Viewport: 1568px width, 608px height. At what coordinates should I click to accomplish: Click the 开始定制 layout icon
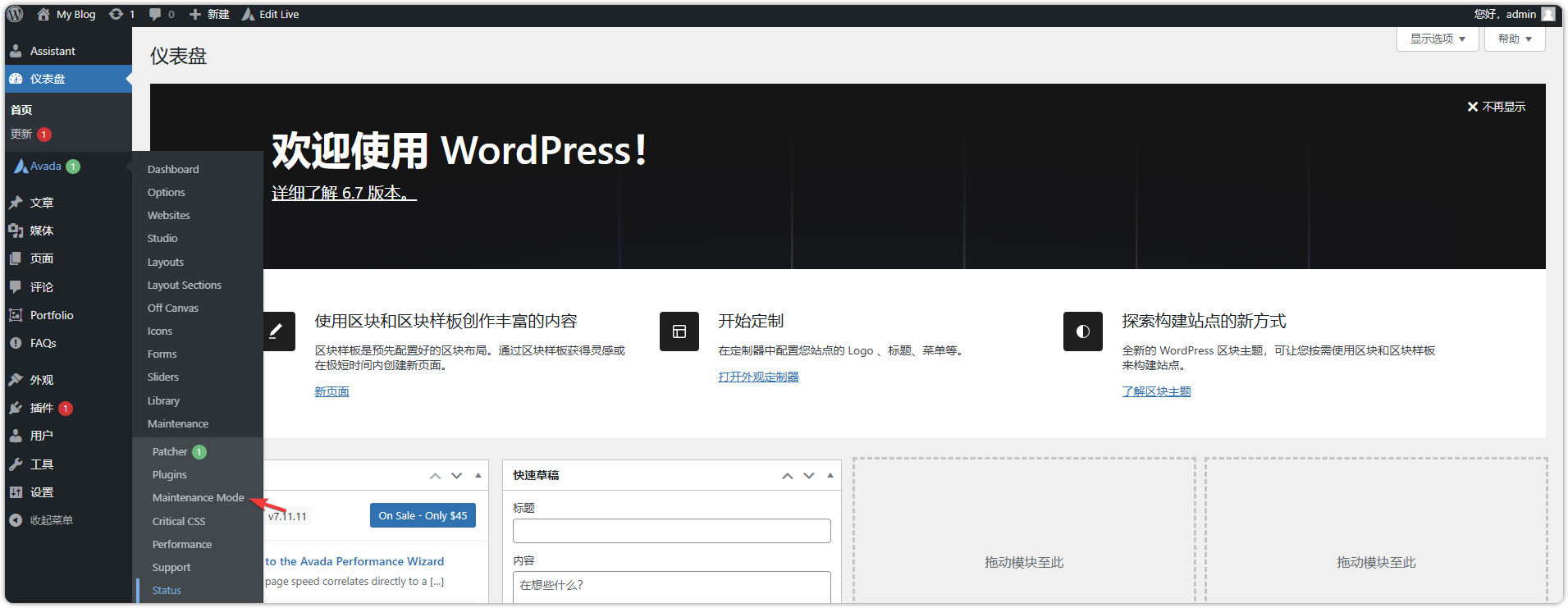coord(679,331)
